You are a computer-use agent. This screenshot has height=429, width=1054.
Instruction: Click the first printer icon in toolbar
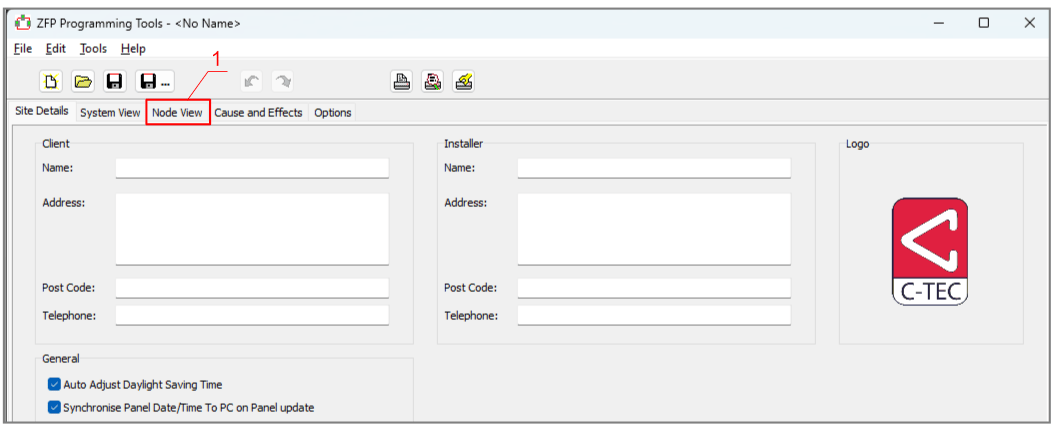pos(402,82)
